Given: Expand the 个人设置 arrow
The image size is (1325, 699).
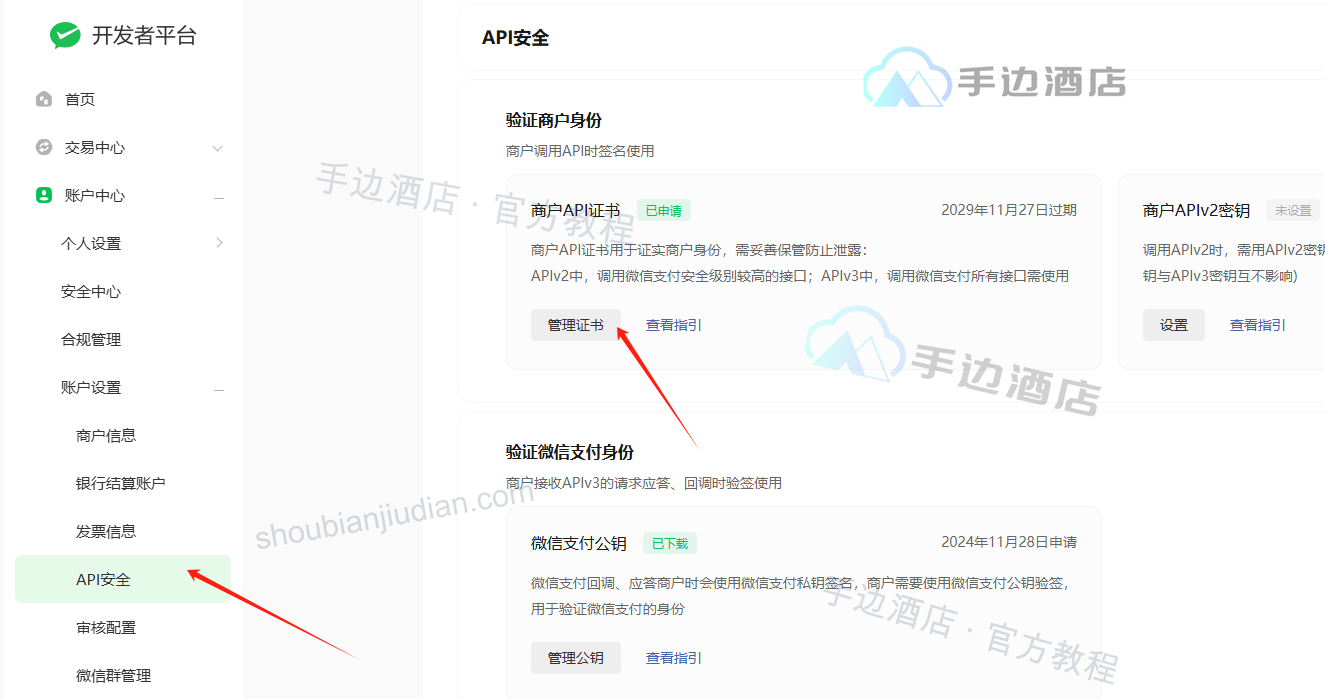Looking at the screenshot, I should click(219, 243).
